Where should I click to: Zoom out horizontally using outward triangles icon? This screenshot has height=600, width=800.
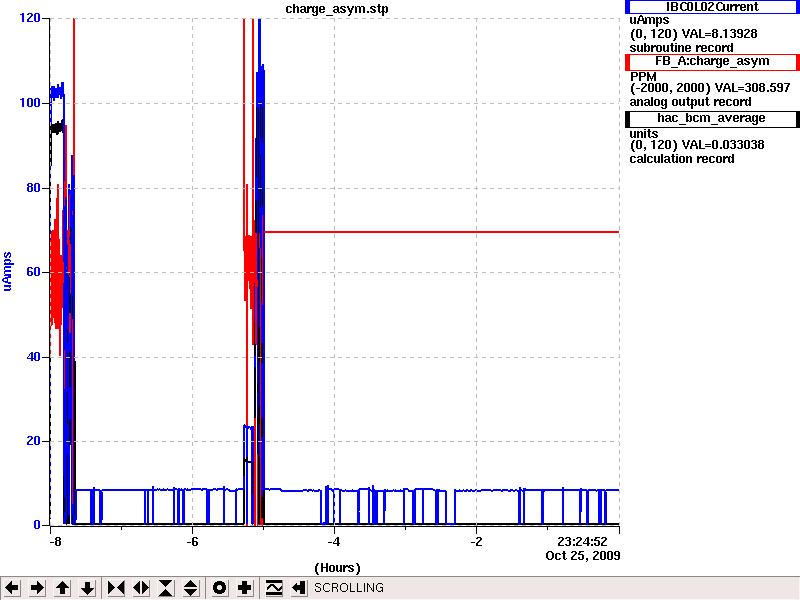(x=141, y=588)
